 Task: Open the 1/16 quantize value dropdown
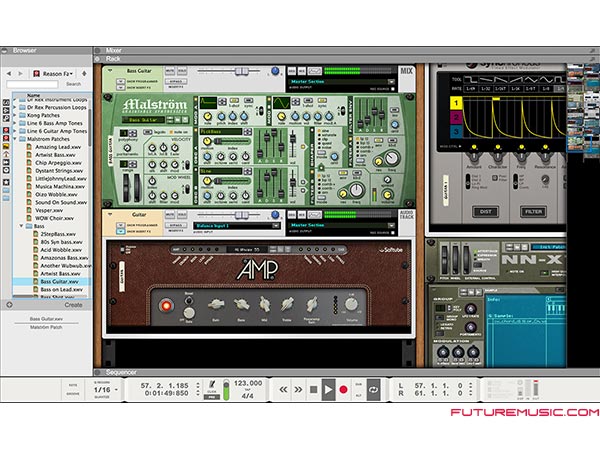click(106, 390)
